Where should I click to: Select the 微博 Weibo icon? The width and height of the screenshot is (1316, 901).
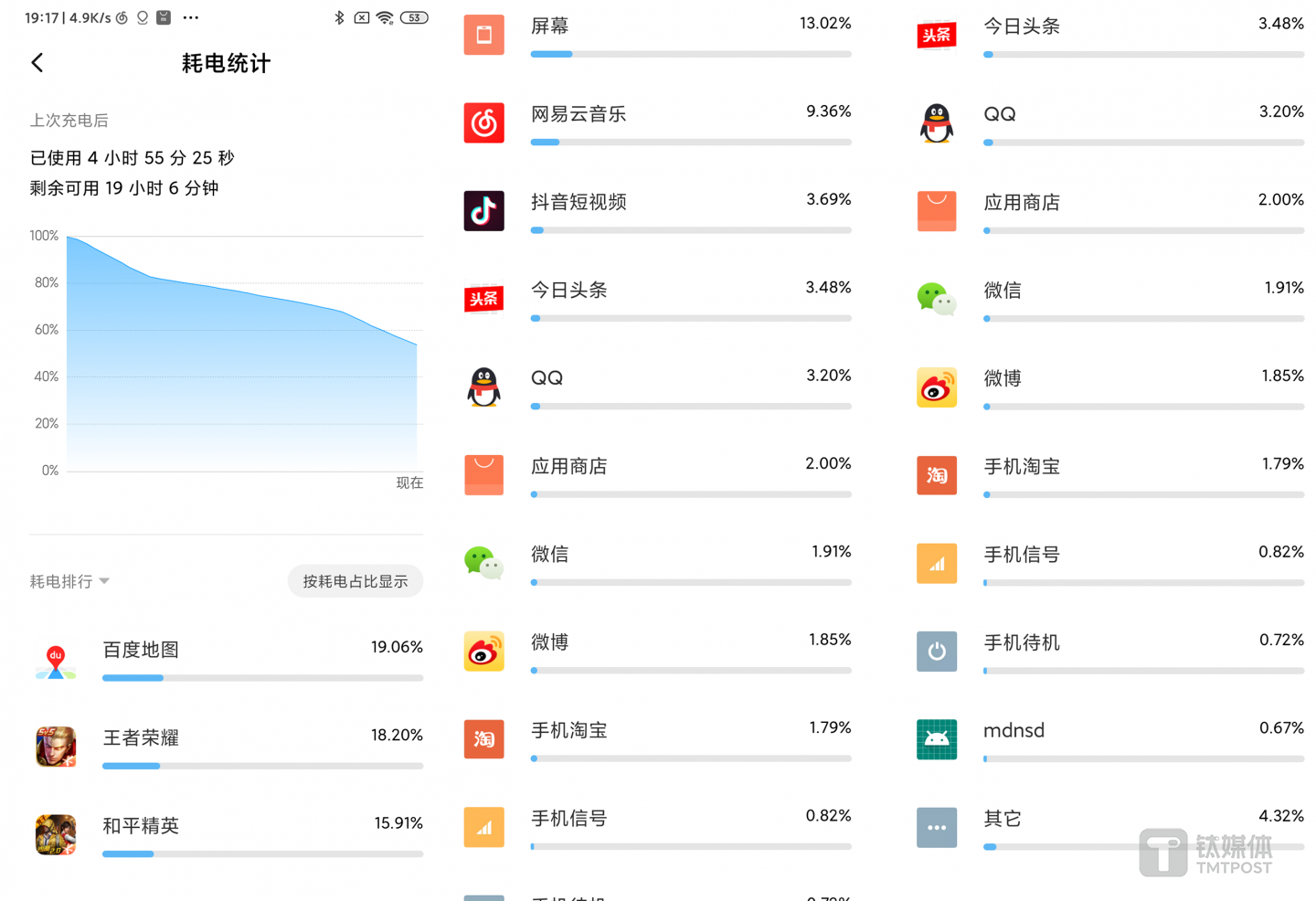[483, 652]
